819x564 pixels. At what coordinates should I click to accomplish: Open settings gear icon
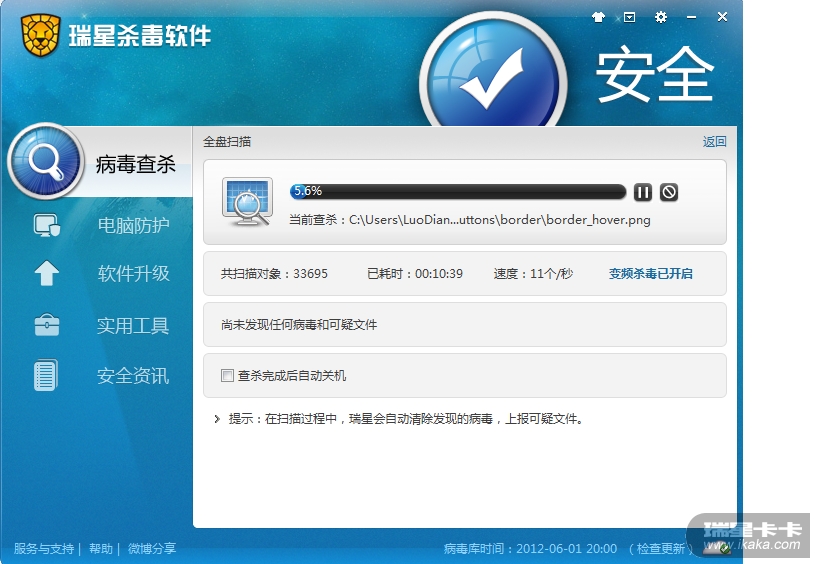click(x=660, y=17)
